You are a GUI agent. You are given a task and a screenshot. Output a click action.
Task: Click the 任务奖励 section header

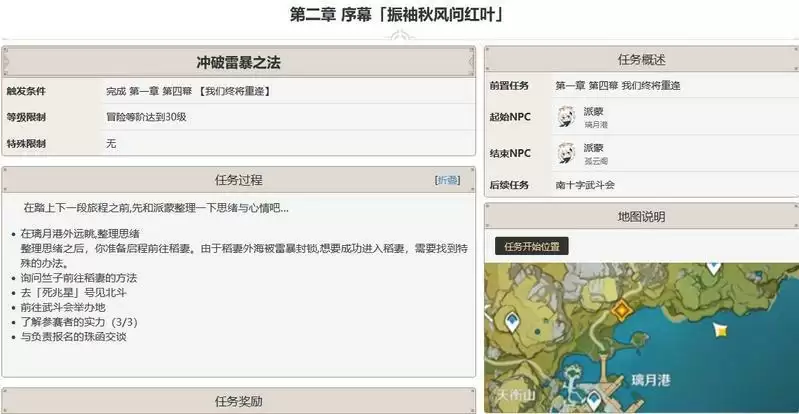pos(238,401)
